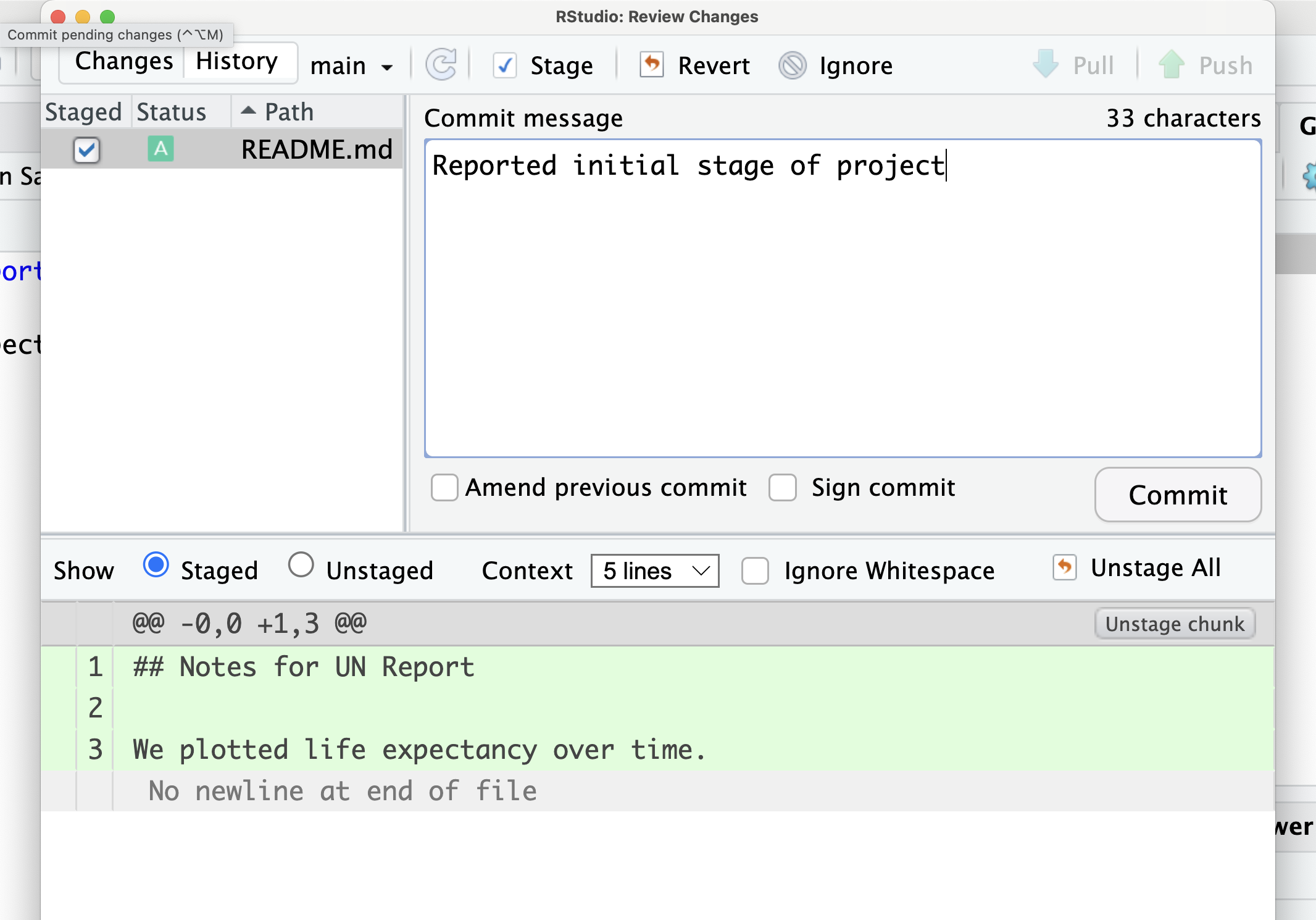Screen dimensions: 1316x920
Task: Click the Commit button
Action: (1178, 495)
